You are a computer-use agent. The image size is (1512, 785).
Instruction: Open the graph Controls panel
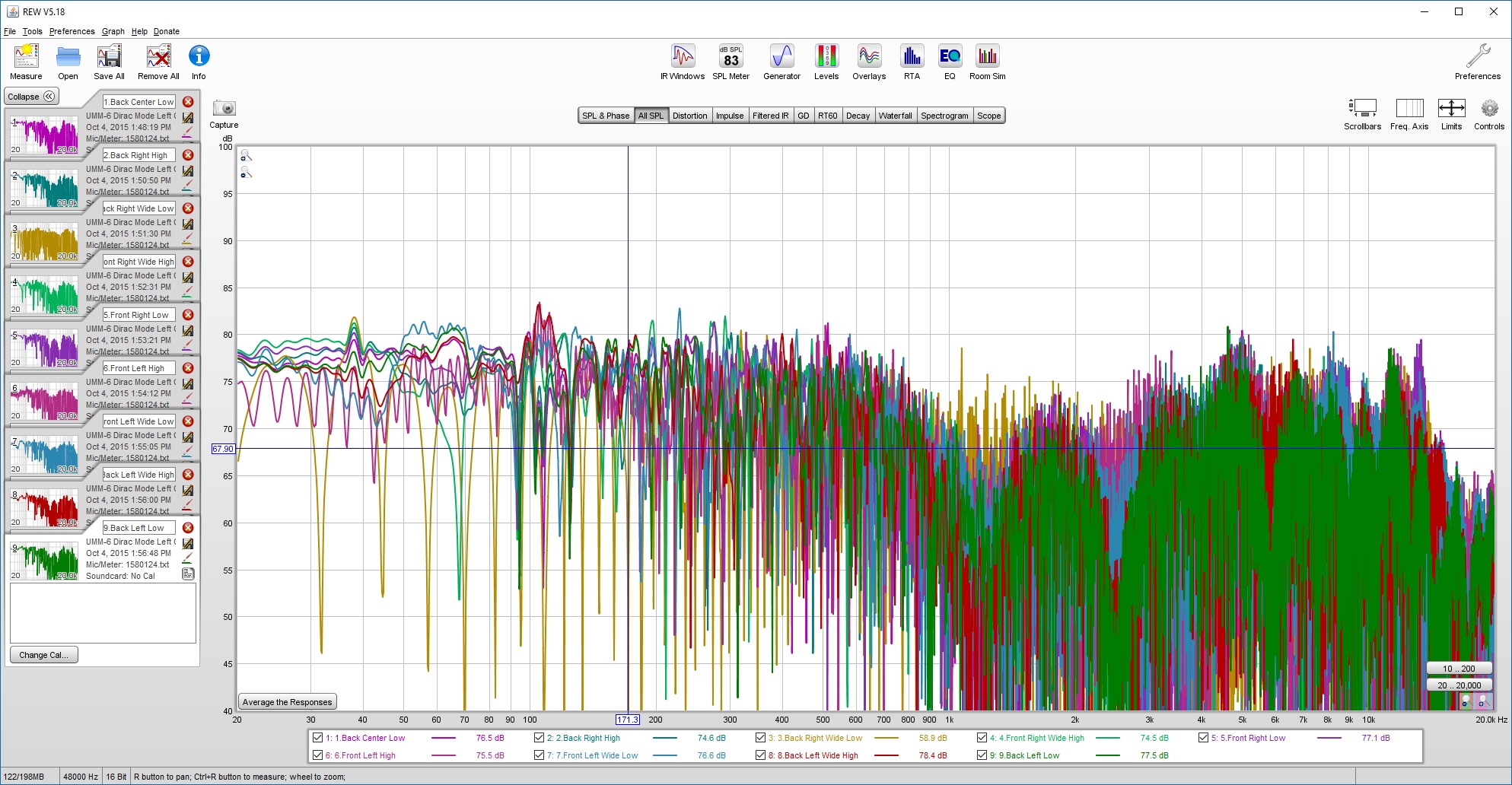1488,109
